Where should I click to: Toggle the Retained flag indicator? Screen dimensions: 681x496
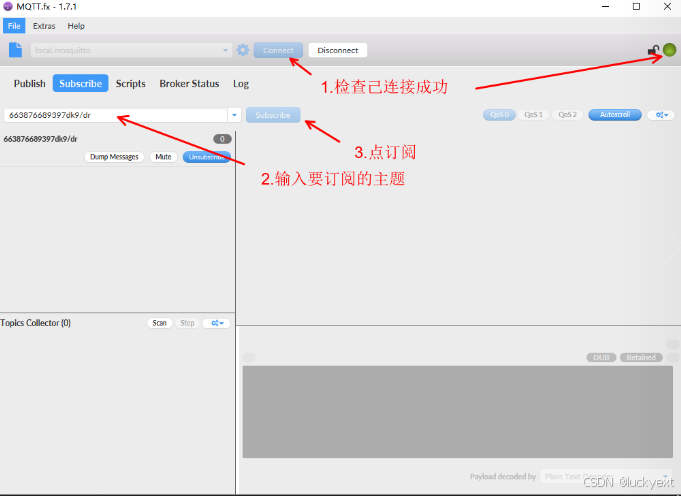click(641, 357)
